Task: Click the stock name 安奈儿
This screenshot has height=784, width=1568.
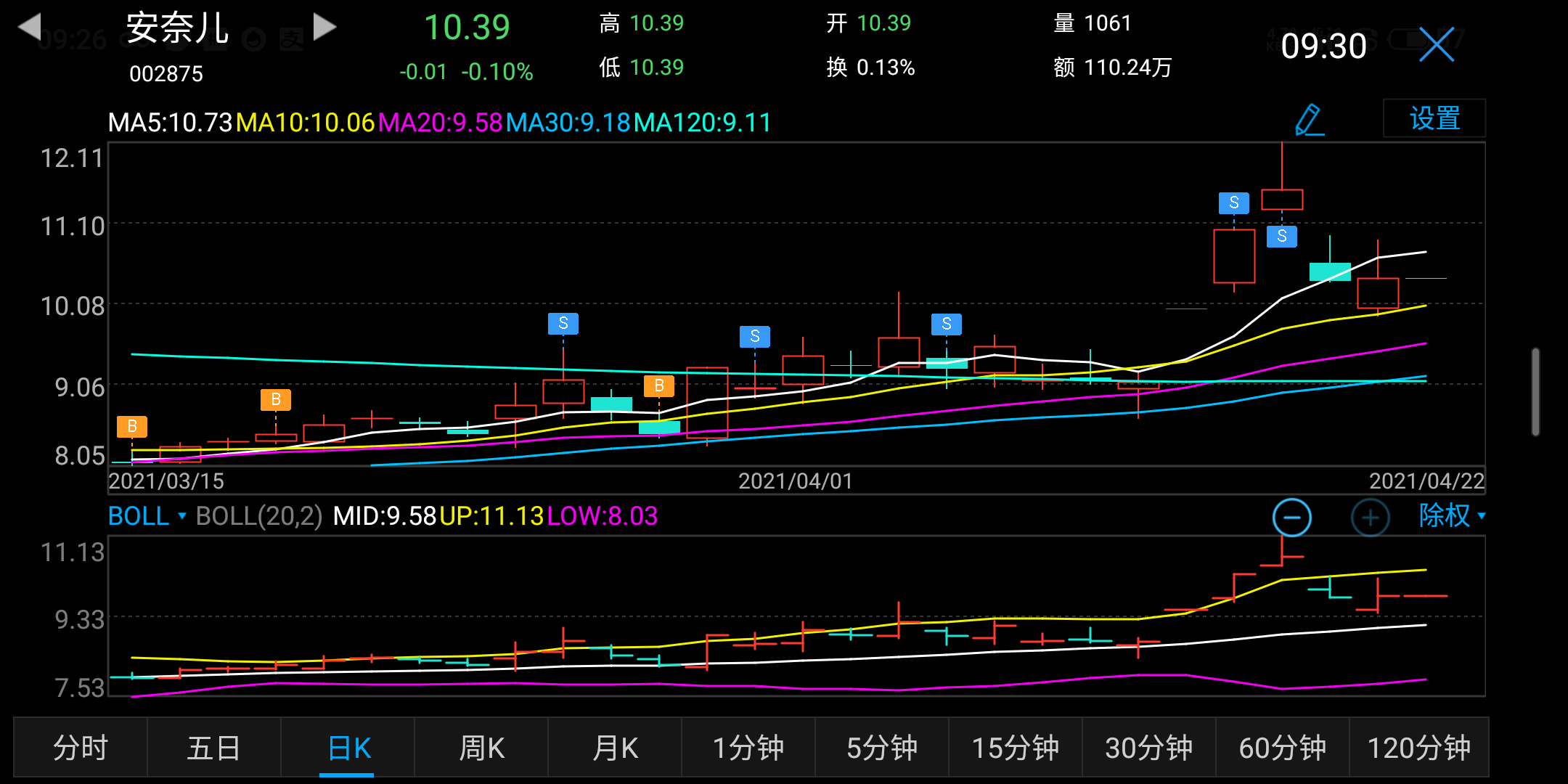Action: (178, 28)
